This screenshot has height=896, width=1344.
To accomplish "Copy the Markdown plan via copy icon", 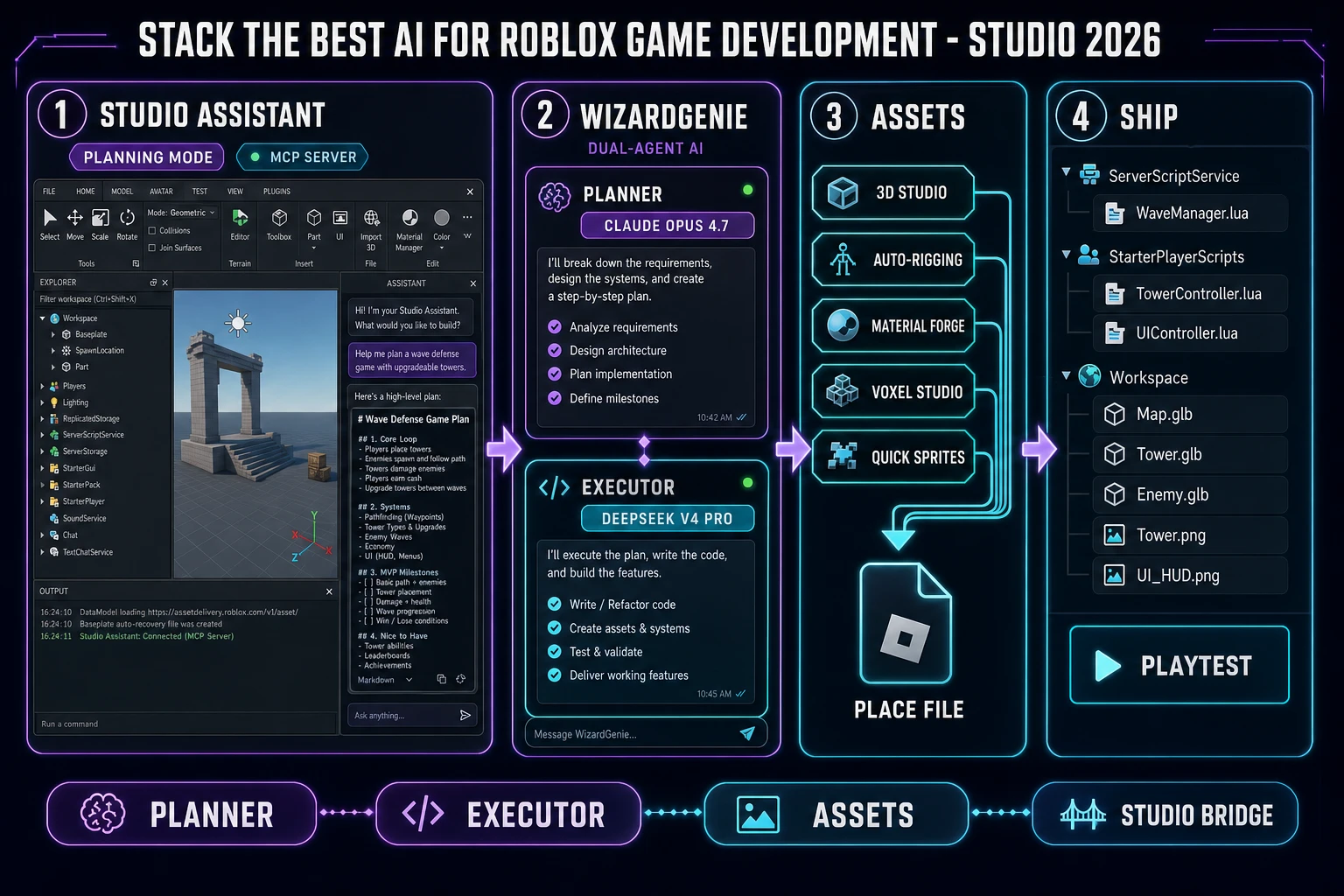I will [x=441, y=679].
